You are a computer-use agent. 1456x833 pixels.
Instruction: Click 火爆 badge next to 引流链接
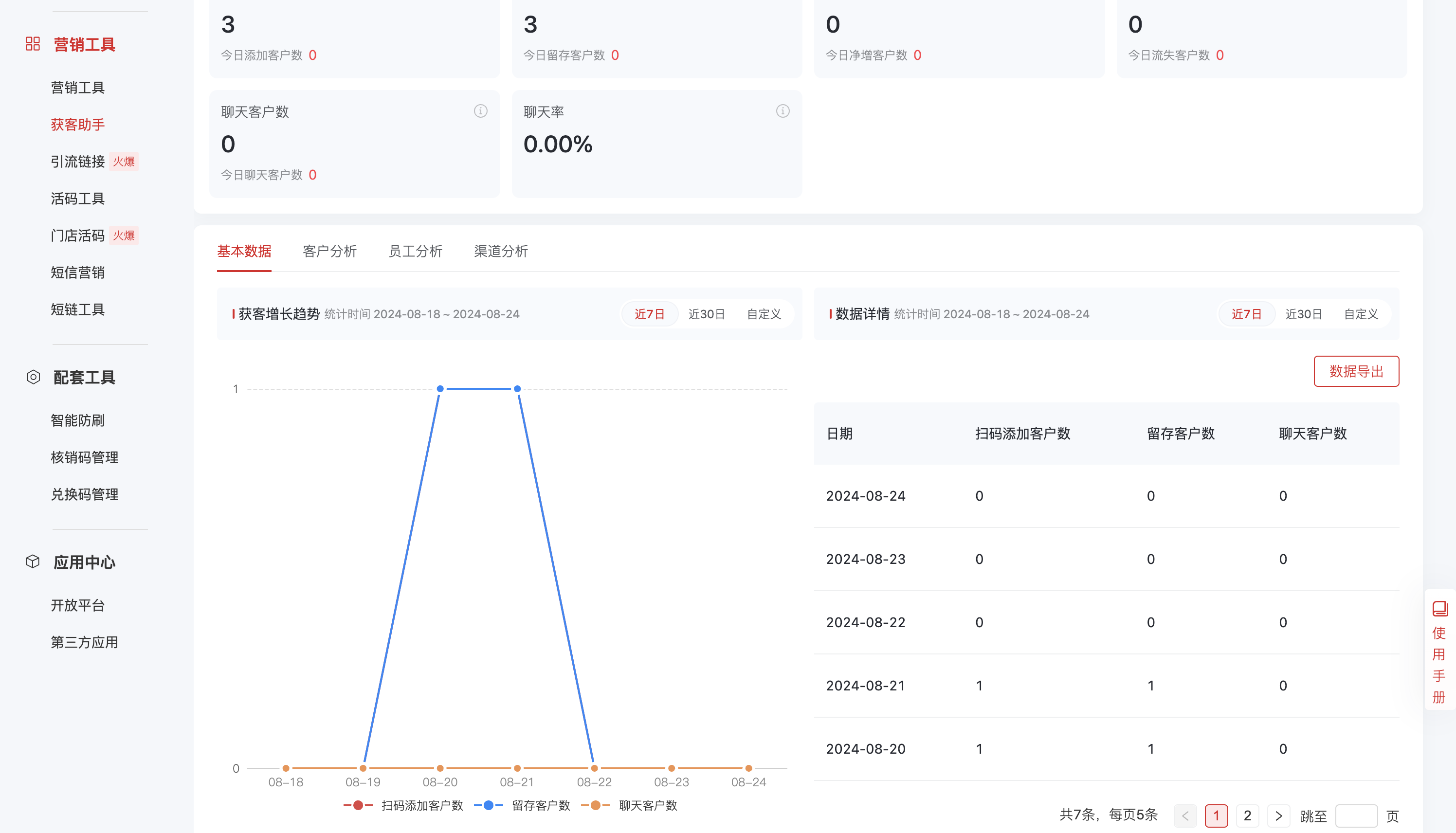(124, 162)
